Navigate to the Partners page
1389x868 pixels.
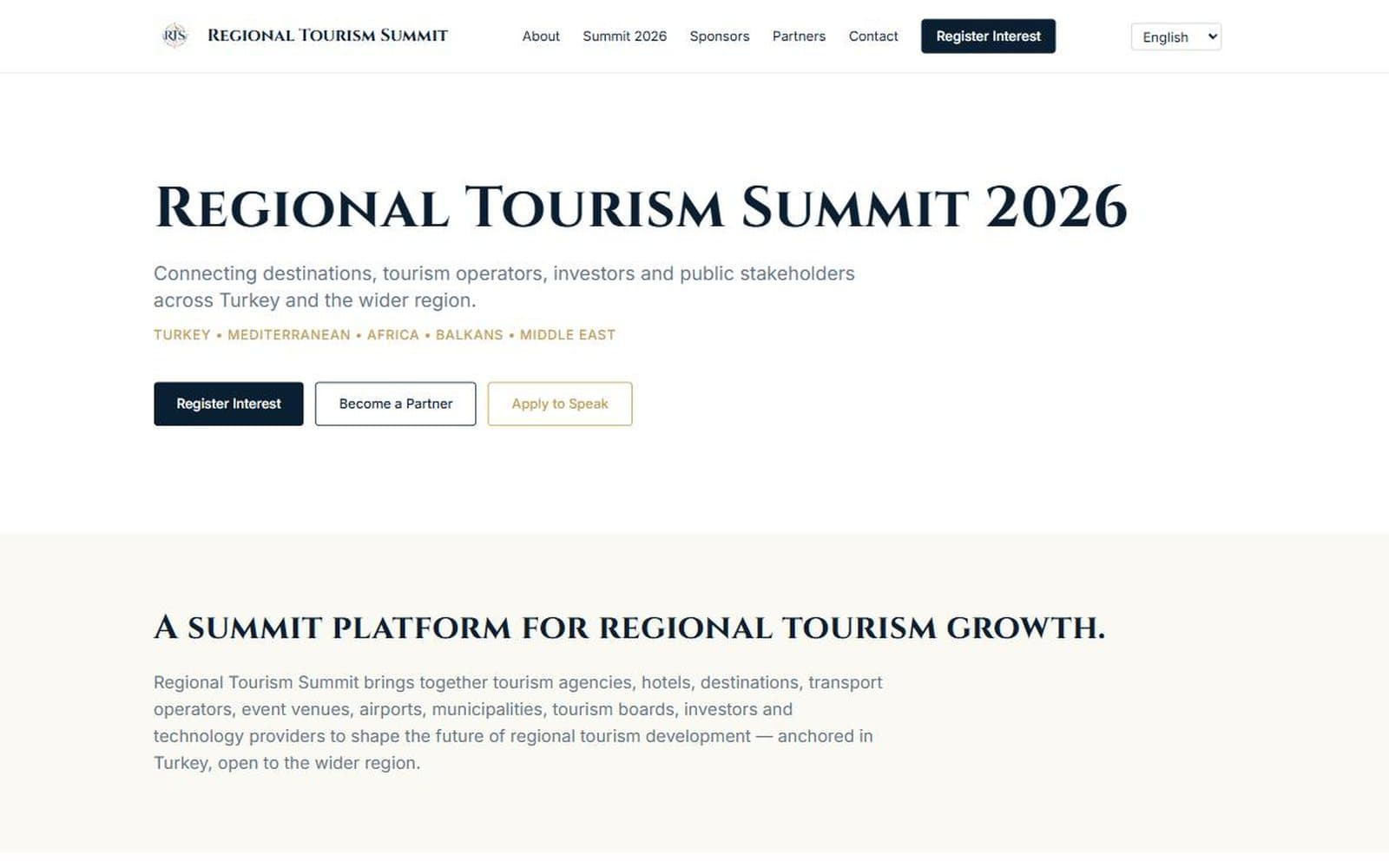[x=799, y=36]
